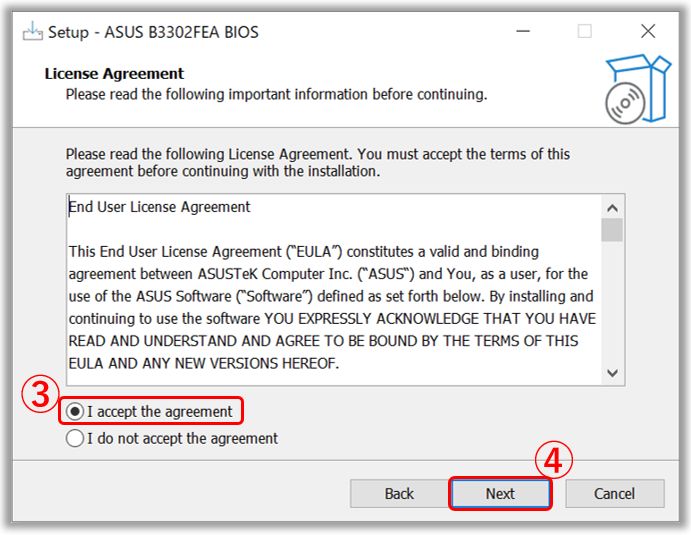Screen dimensions: 691x535
Task: Click the license scrollbar thumb
Action: point(612,230)
